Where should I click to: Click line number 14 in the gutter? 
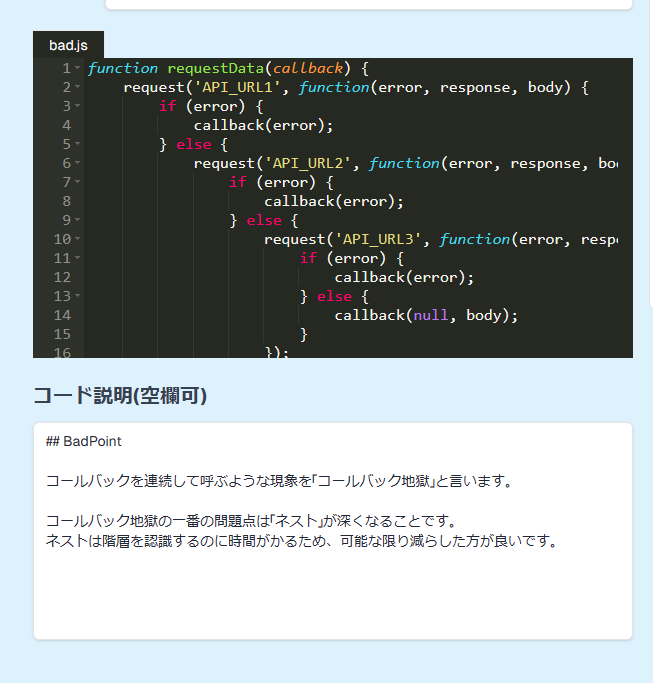62,315
